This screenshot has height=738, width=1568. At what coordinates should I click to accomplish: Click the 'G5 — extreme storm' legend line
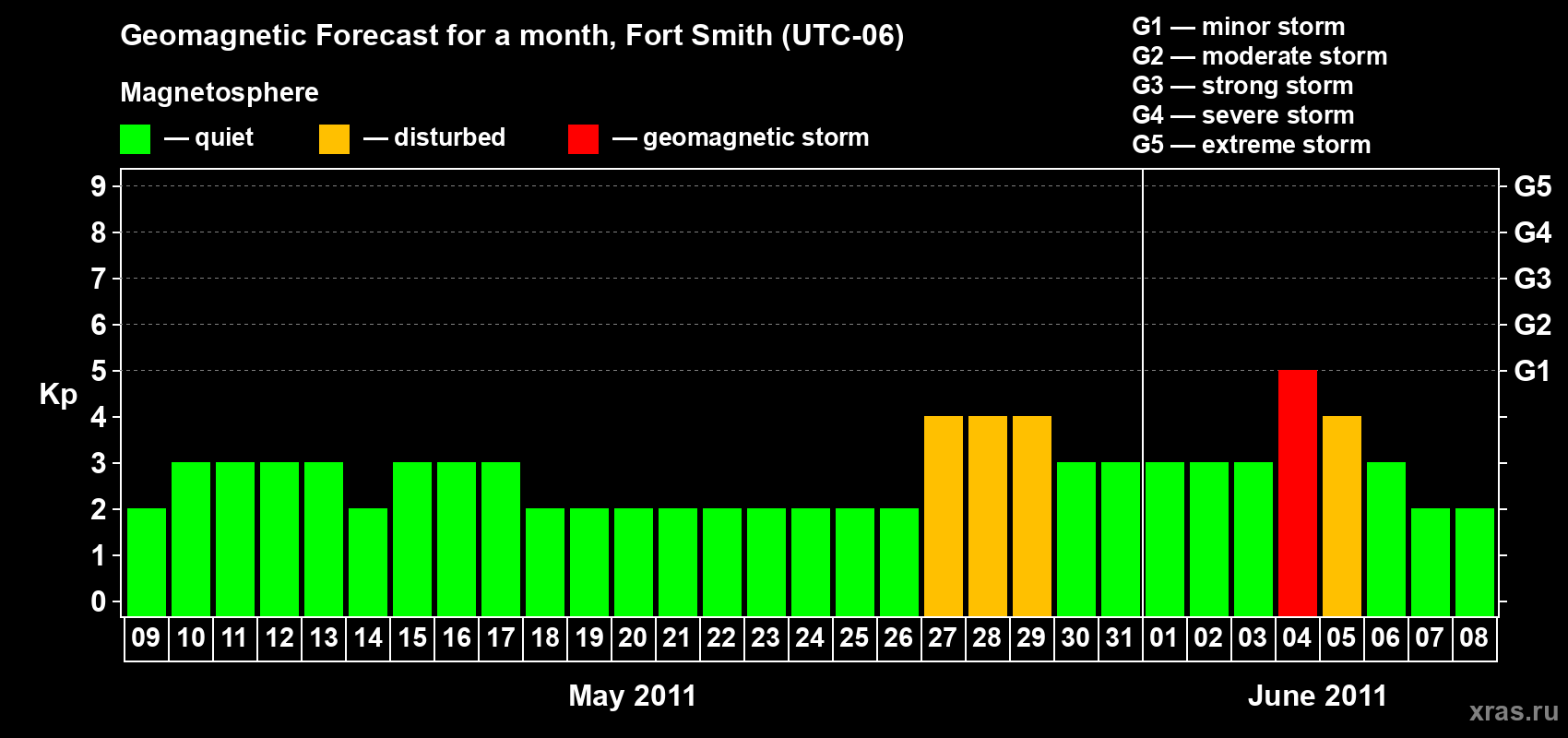pyautogui.click(x=1252, y=145)
